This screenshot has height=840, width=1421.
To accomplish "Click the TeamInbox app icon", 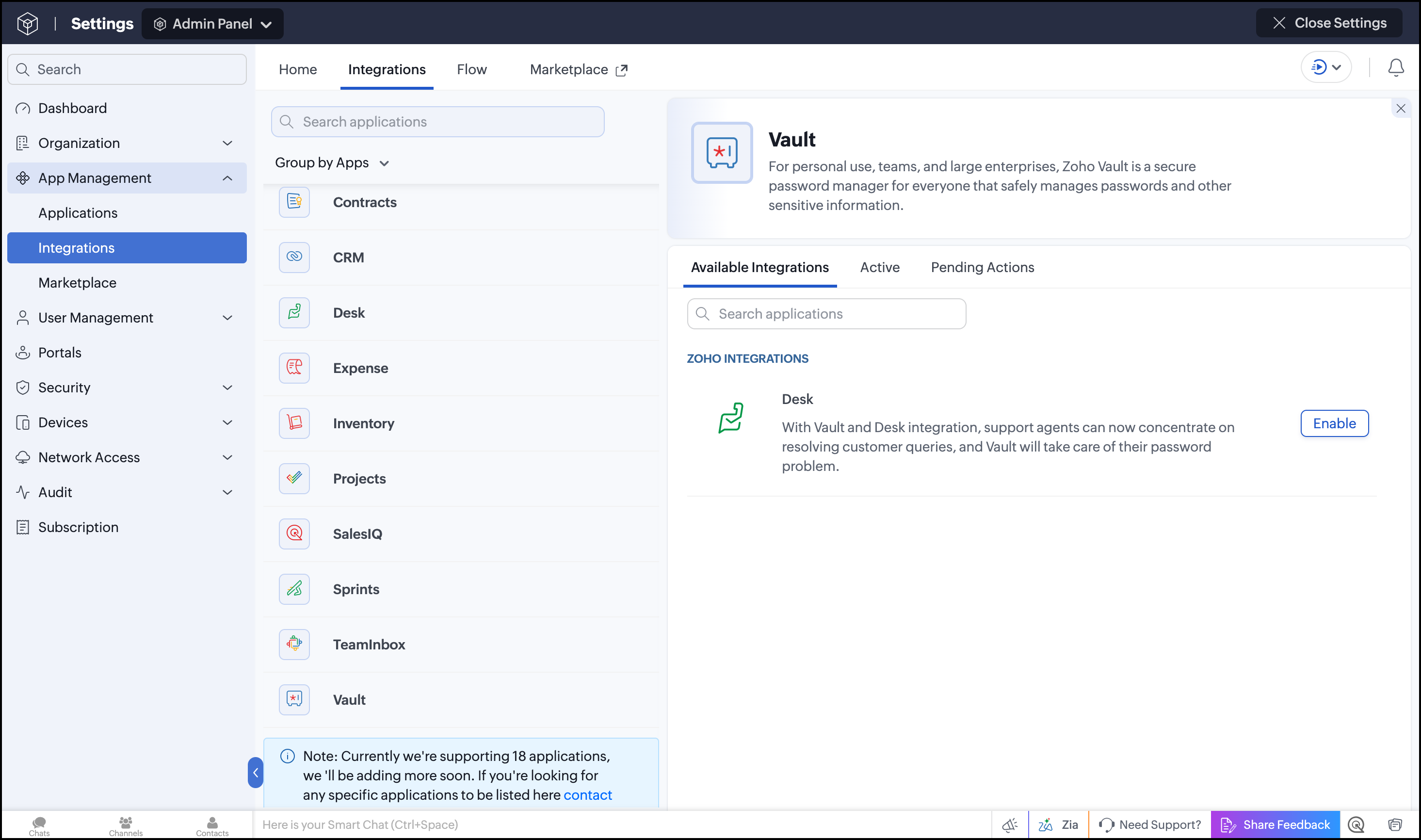I will (294, 644).
